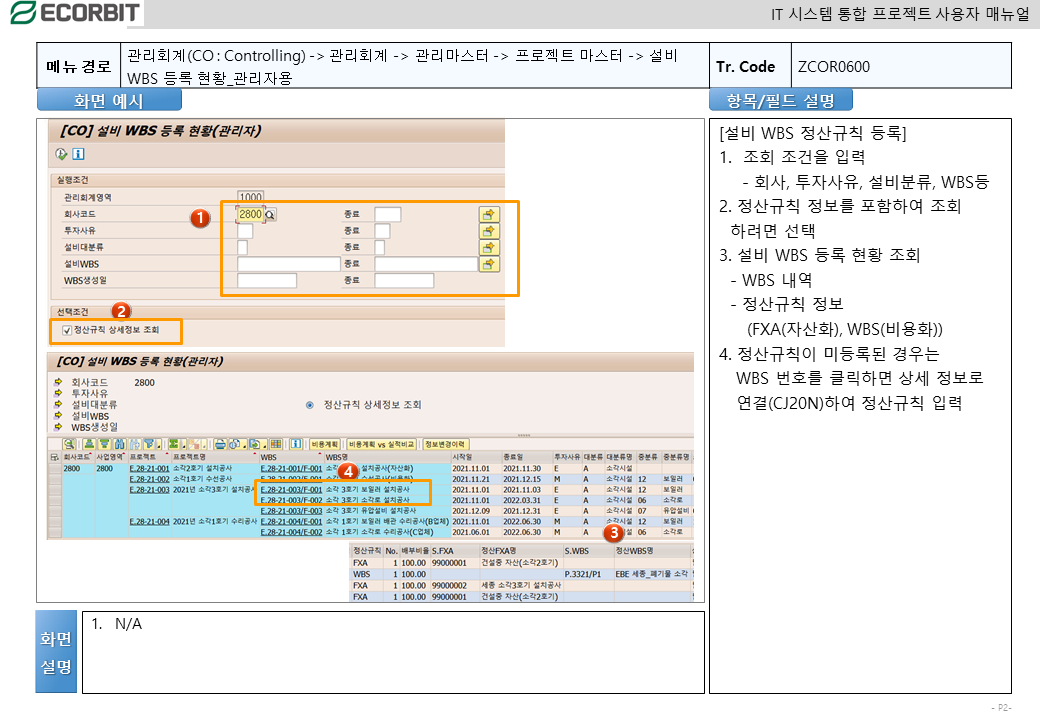Click the S.FXA column header

(x=454, y=551)
